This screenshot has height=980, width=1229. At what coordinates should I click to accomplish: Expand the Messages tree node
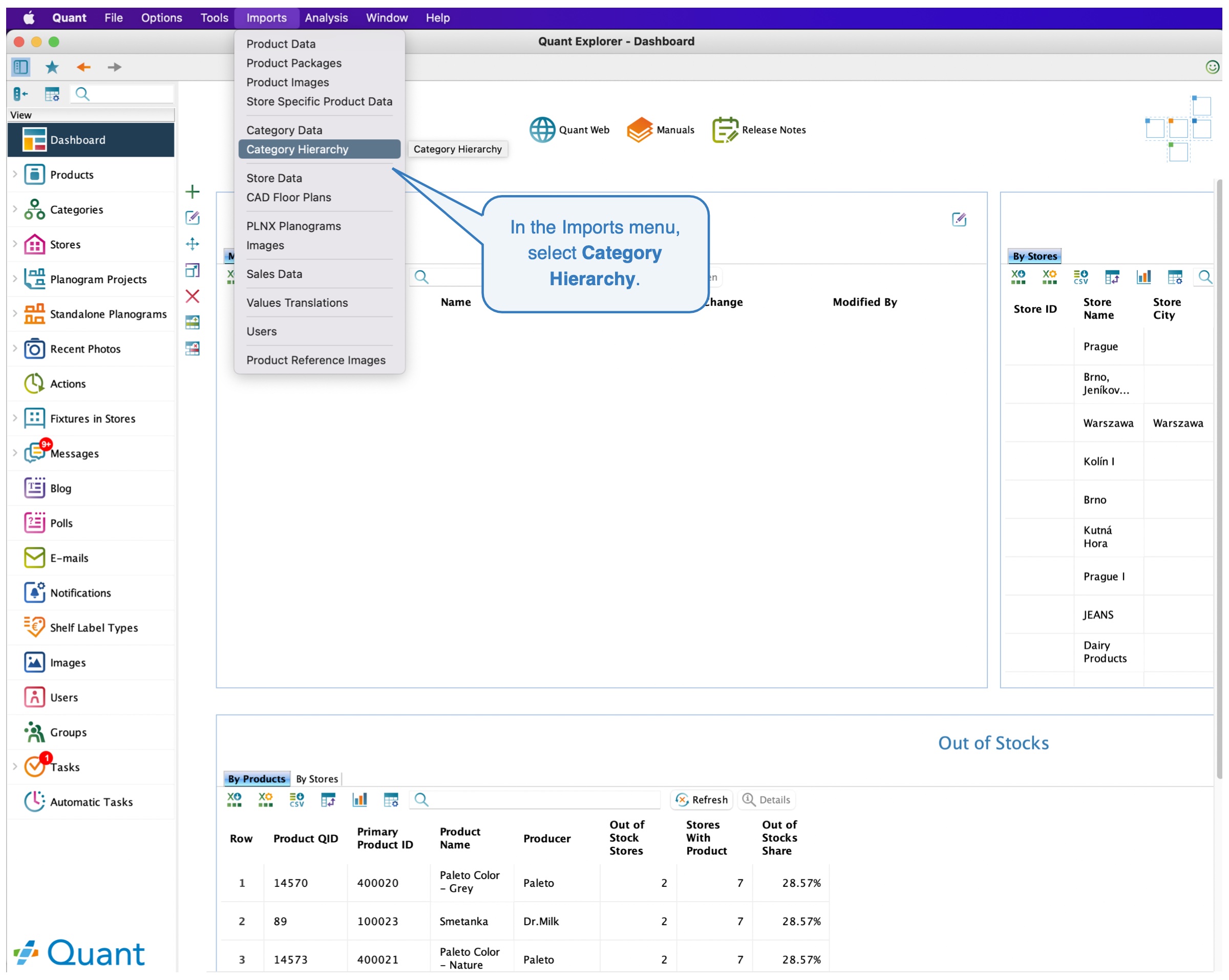(15, 453)
